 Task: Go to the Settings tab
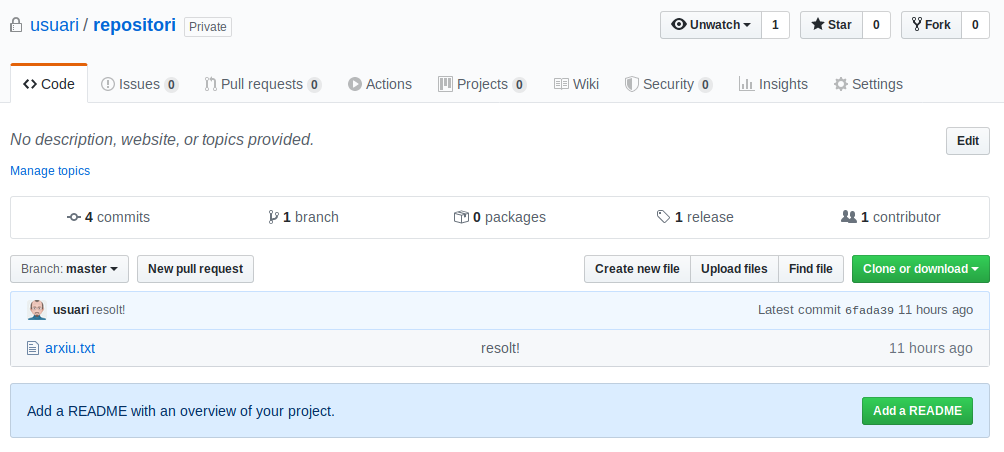(868, 84)
